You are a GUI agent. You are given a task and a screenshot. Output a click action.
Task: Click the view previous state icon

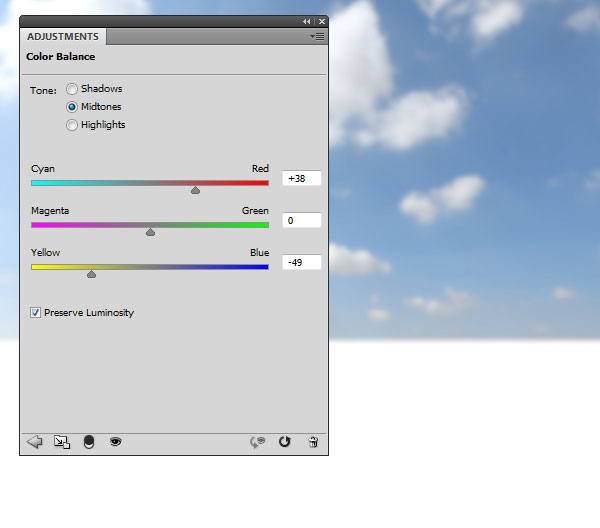(x=258, y=442)
